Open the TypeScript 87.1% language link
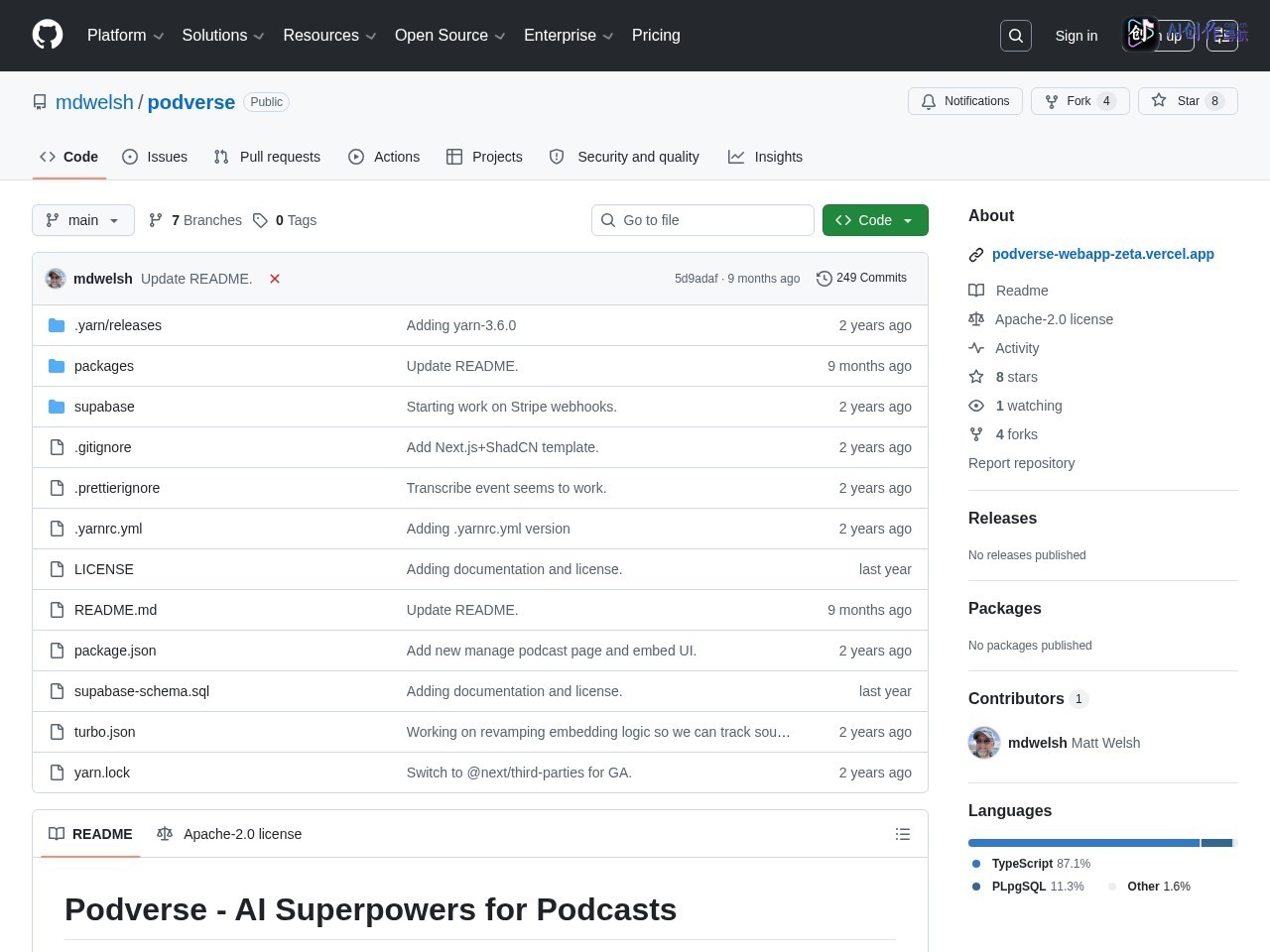Viewport: 1270px width, 952px height. 1031,864
